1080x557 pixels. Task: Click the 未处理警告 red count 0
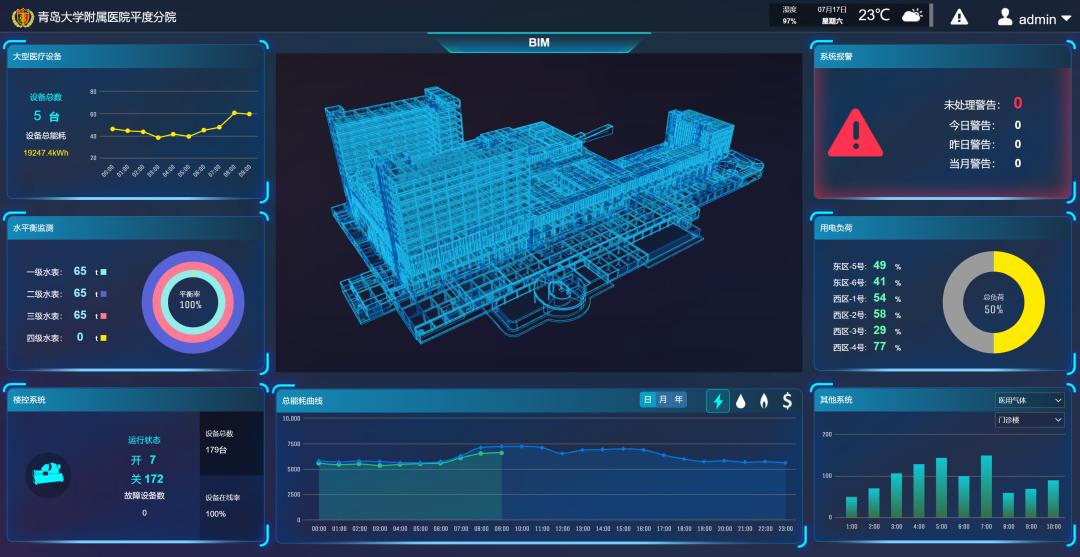(x=1017, y=103)
